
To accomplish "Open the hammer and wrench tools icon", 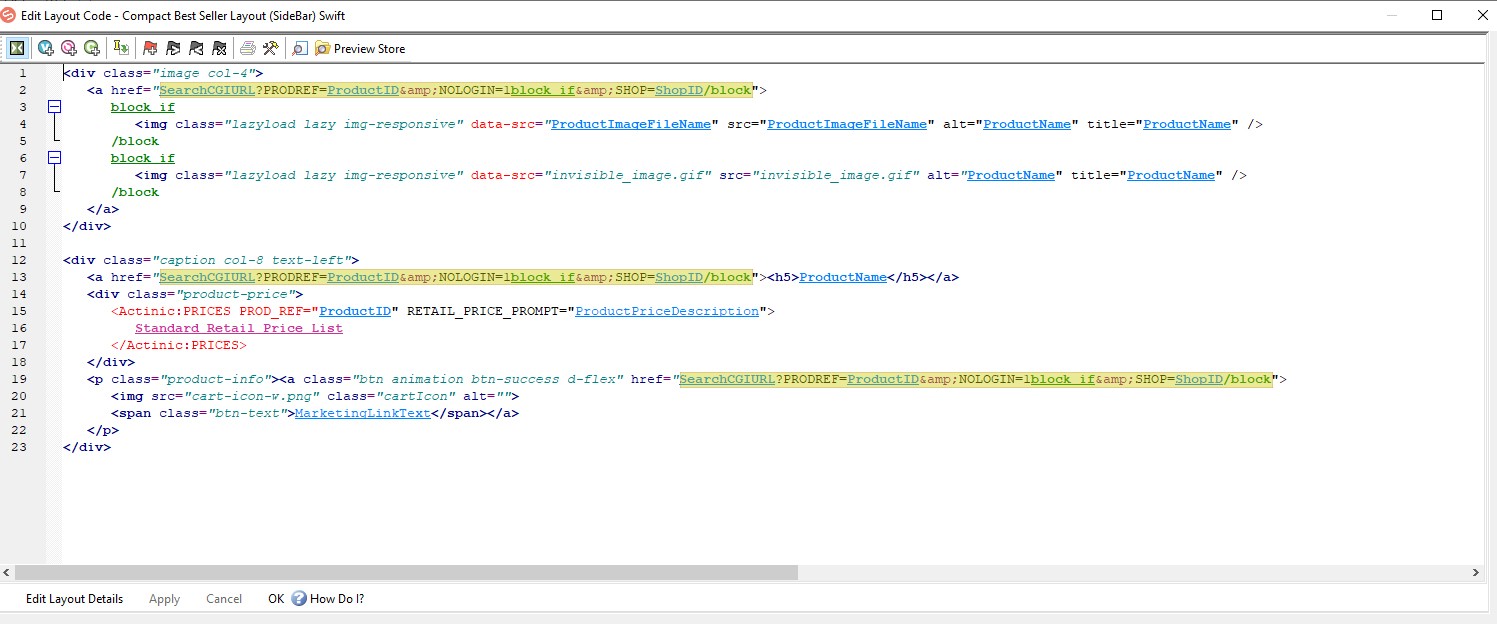I will click(270, 48).
